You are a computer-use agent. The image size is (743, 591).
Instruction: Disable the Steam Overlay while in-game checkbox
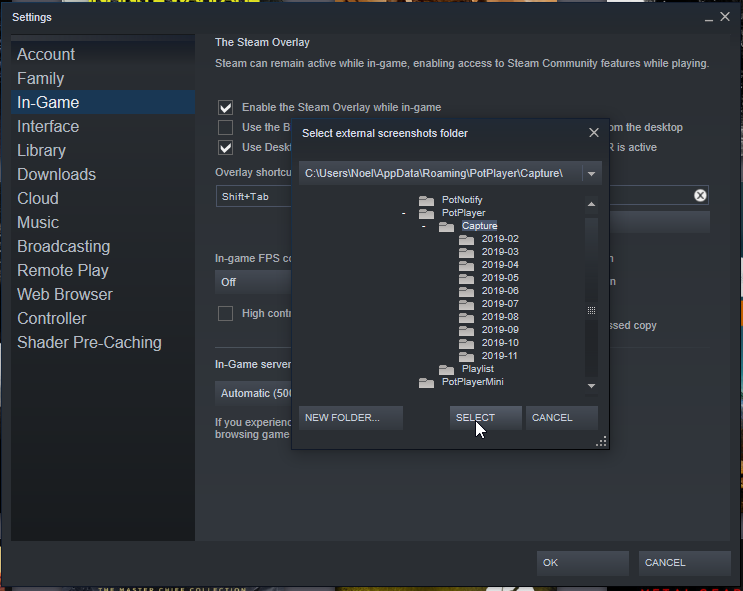click(x=226, y=107)
